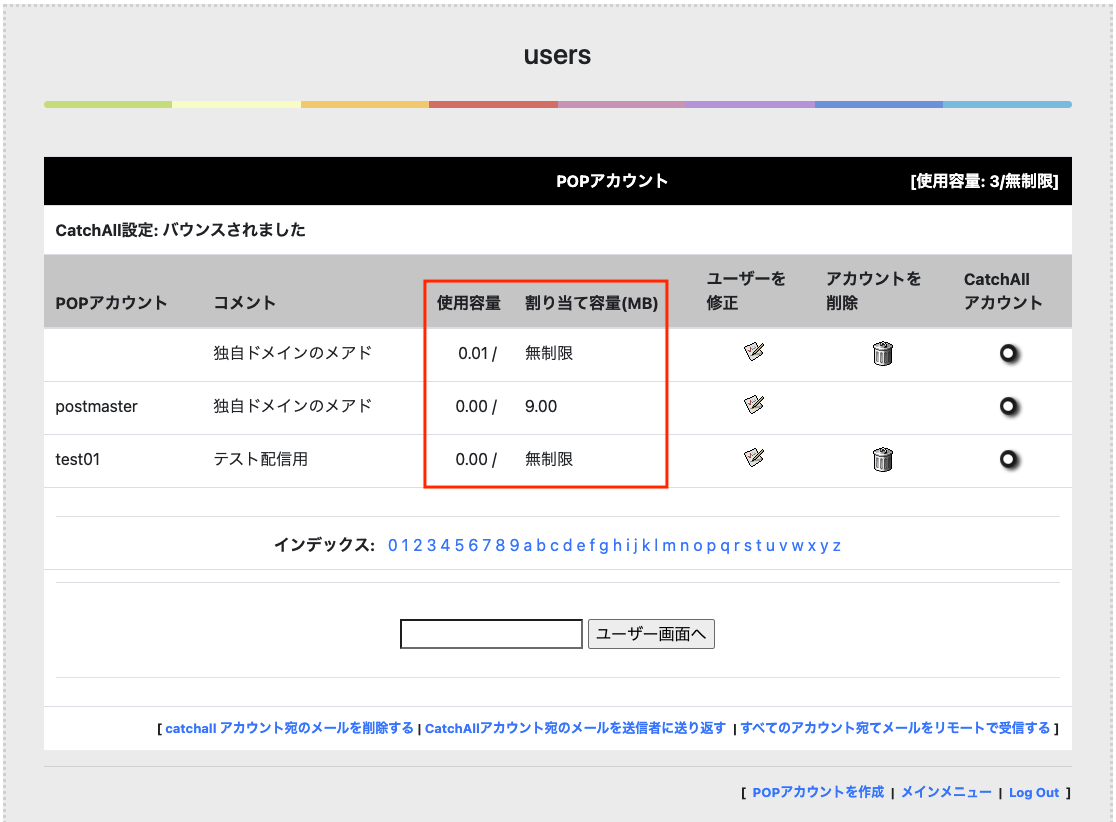Select index letter m
Viewport: 1116px width, 822px height.
coord(669,546)
